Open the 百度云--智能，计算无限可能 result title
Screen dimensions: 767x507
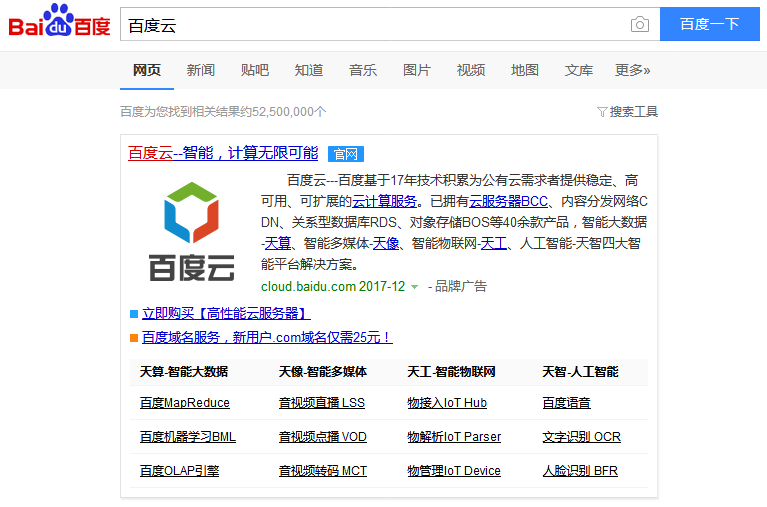pyautogui.click(x=223, y=153)
